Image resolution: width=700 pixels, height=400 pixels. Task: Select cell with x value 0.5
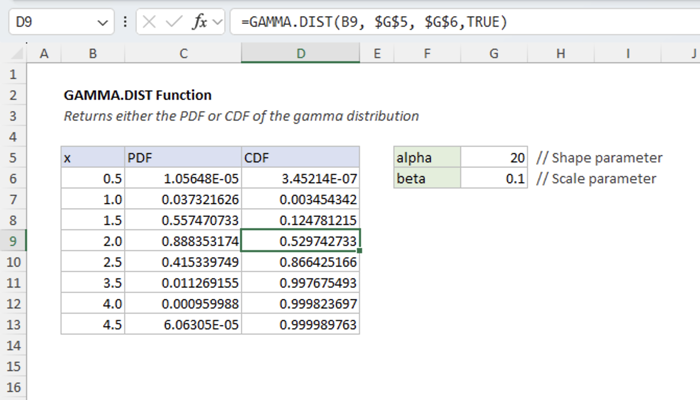coord(93,179)
